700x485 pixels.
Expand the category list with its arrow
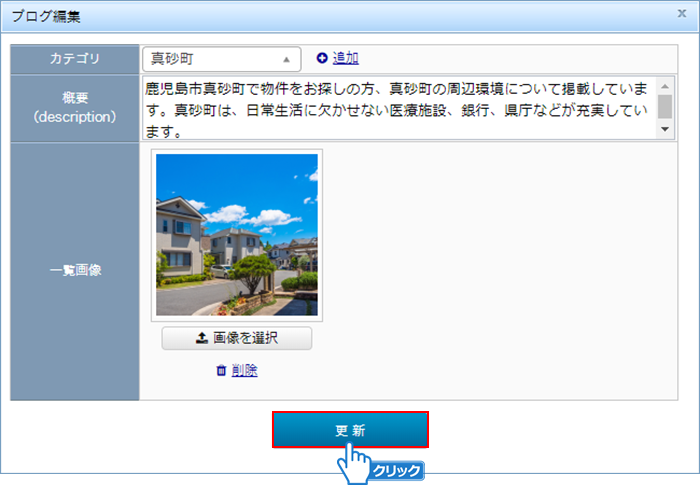(287, 59)
